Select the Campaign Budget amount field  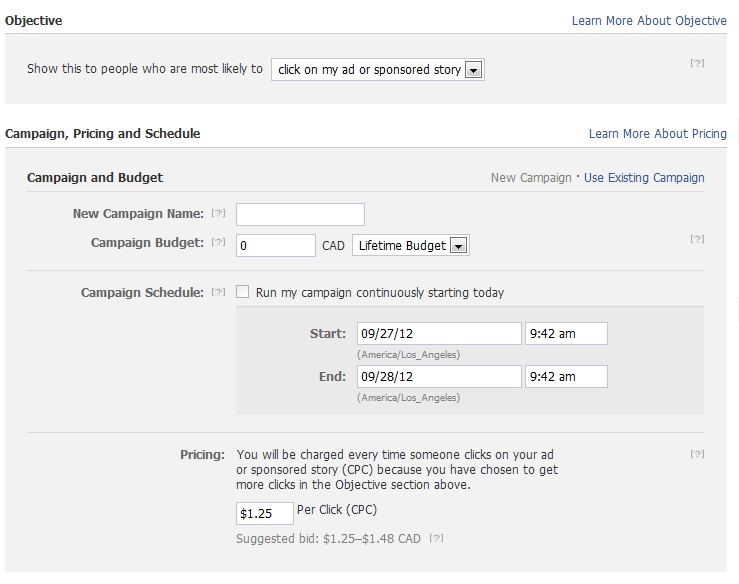click(x=276, y=246)
